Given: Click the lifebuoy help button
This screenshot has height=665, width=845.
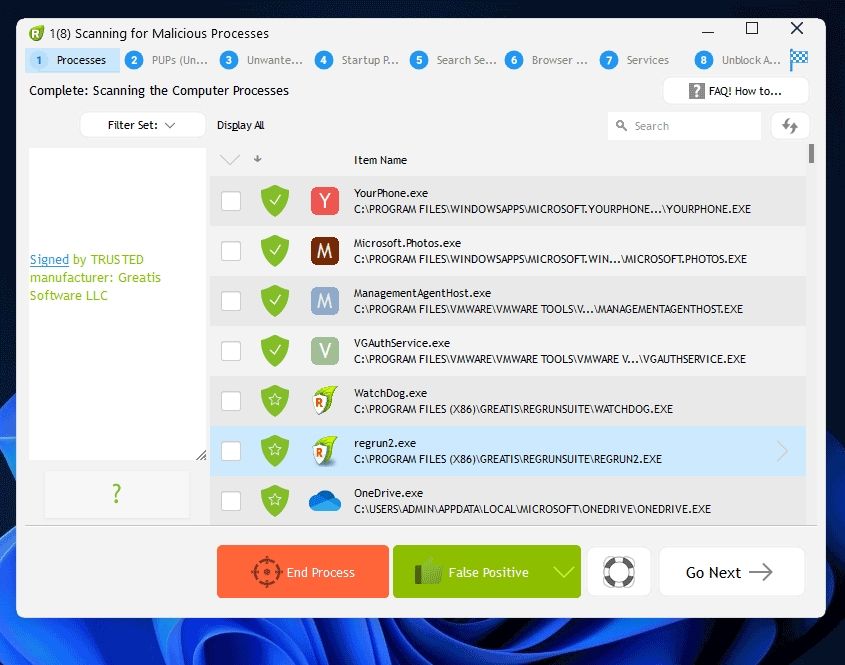Looking at the screenshot, I should tap(619, 572).
